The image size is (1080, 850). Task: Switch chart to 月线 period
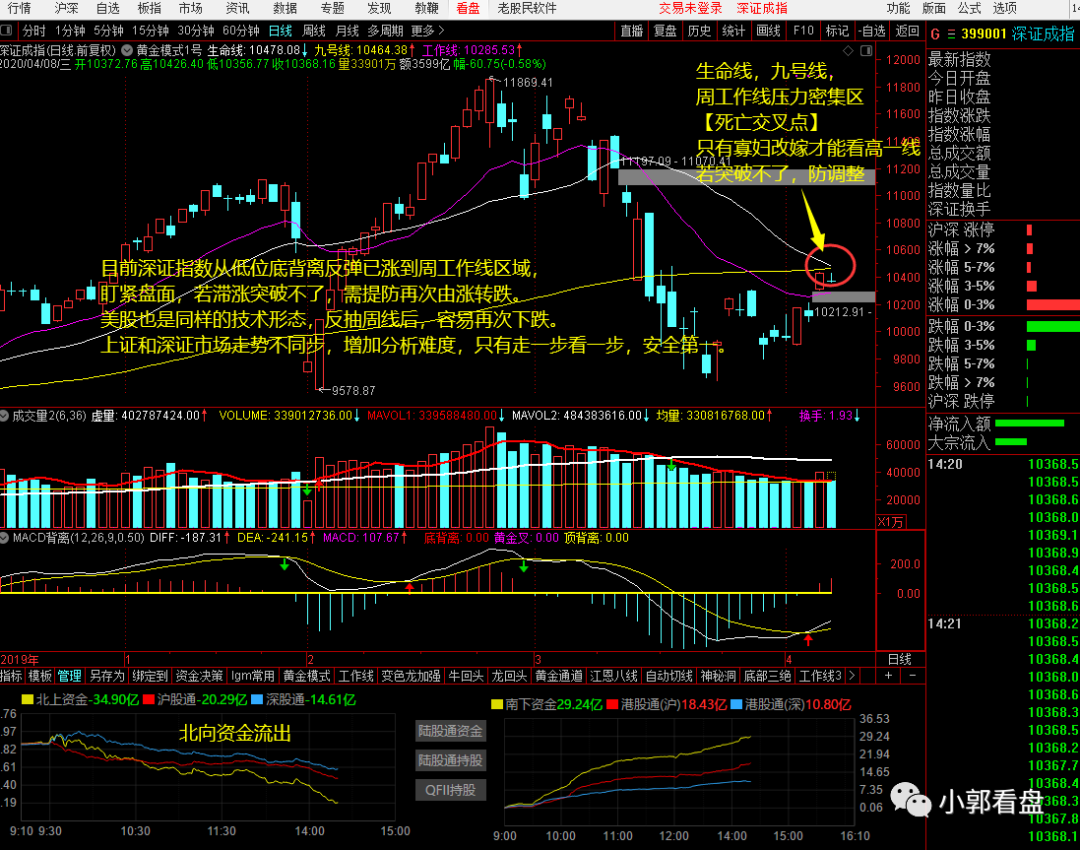(347, 30)
